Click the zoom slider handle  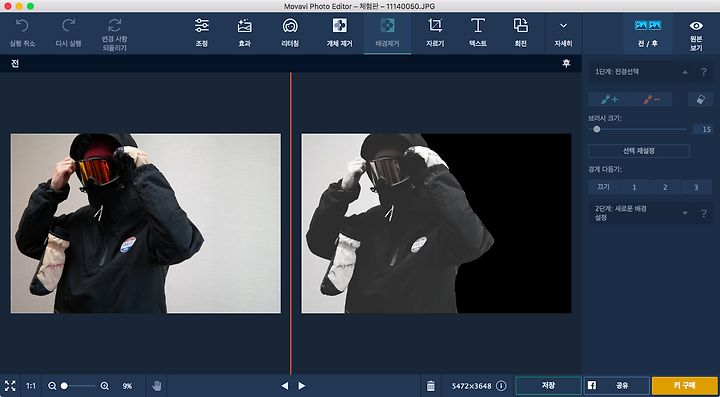click(x=64, y=386)
